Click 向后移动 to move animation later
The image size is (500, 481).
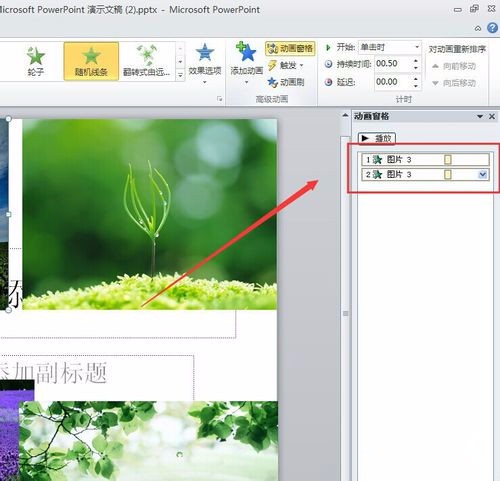click(x=454, y=83)
